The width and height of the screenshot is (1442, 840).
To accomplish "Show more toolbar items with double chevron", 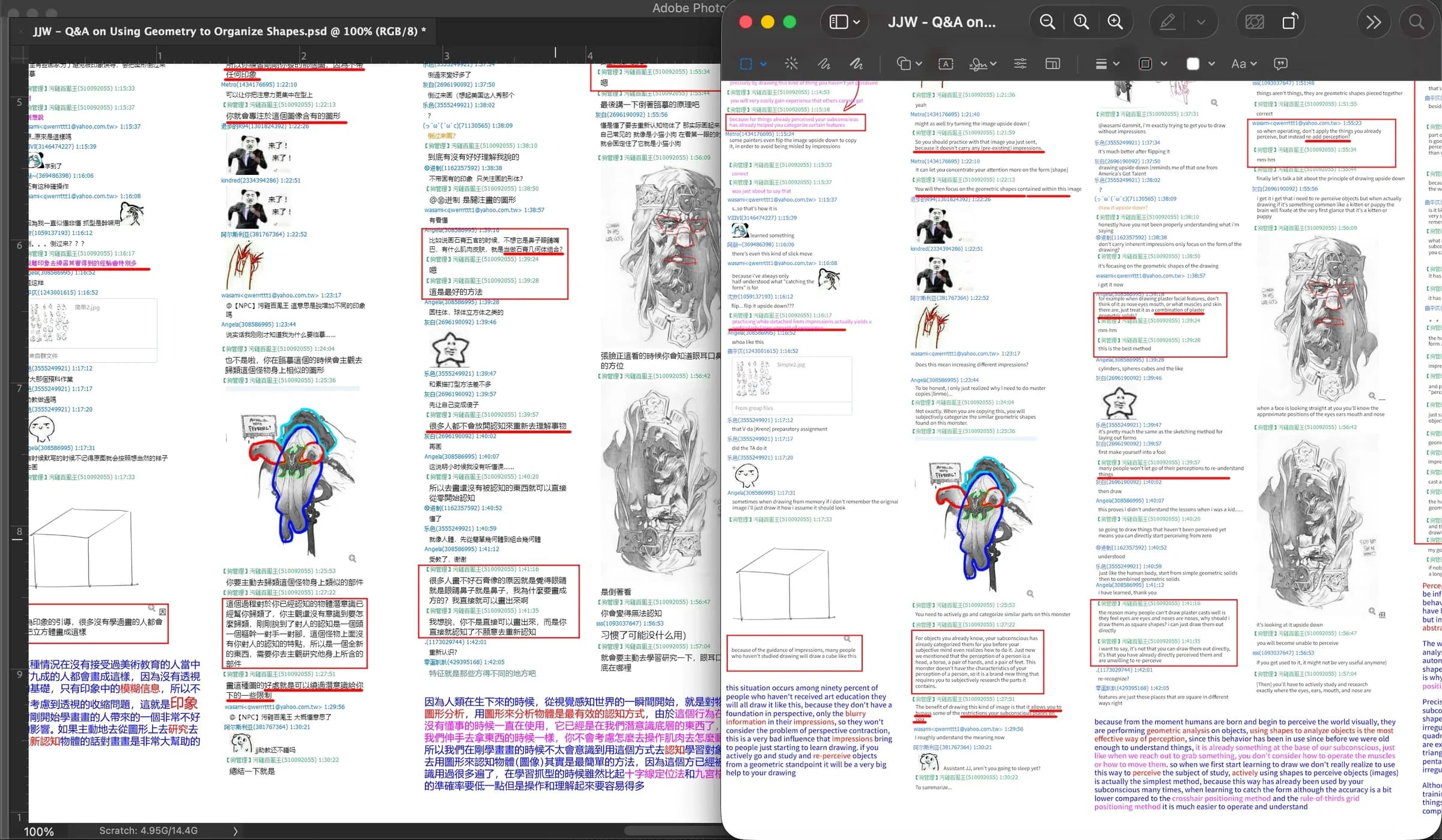I will (x=1374, y=22).
